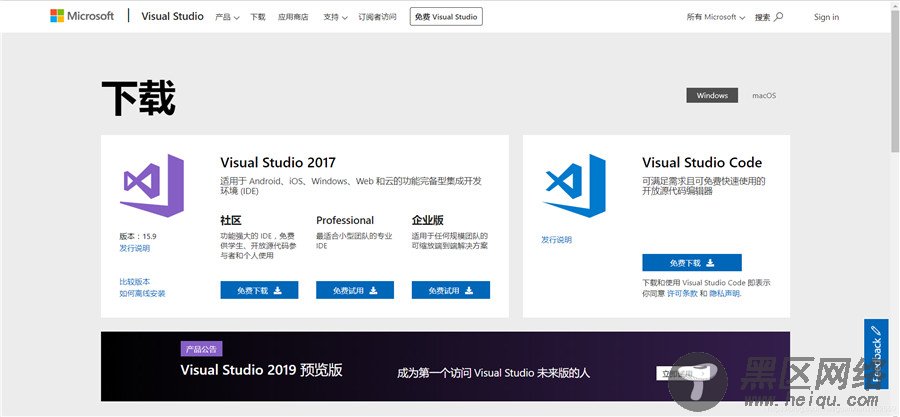The image size is (900, 417).
Task: Open the 应用商店 navigation item
Action: [x=293, y=17]
